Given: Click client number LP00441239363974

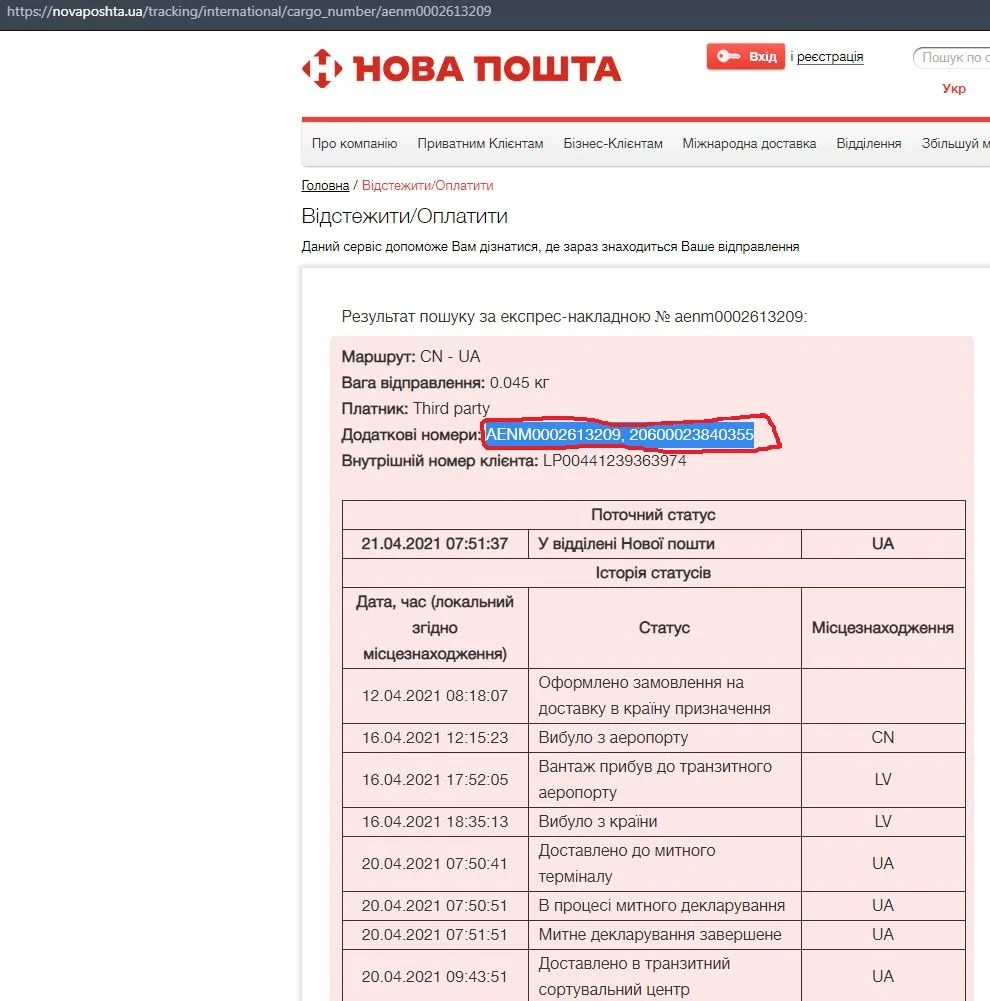Looking at the screenshot, I should pyautogui.click(x=614, y=461).
